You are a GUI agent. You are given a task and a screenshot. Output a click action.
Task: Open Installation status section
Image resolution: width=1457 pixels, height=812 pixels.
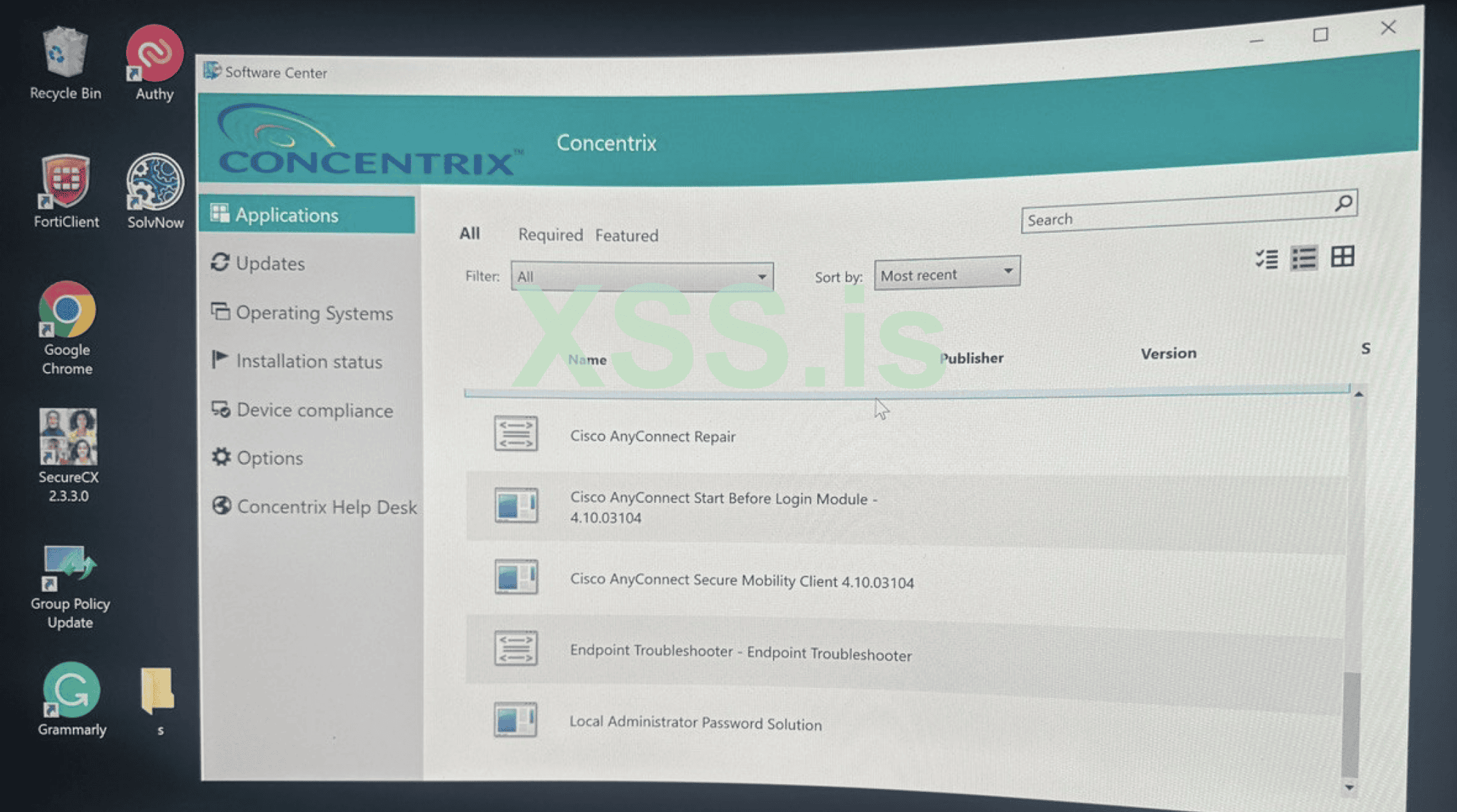[308, 361]
